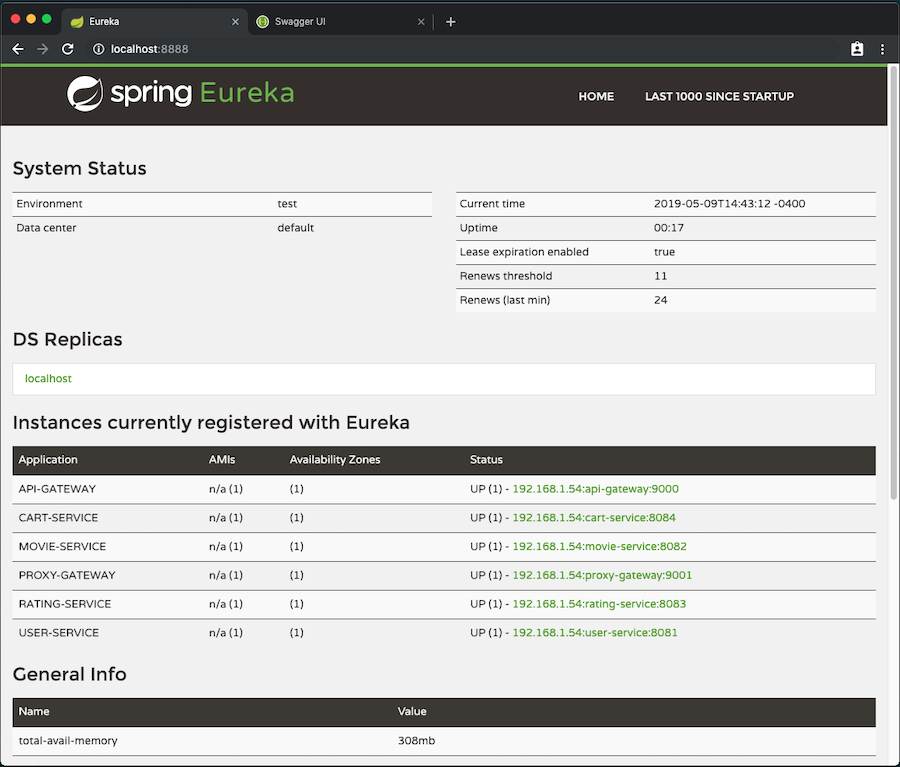Click the page vertical scrollbar
This screenshot has width=900, height=767.
(x=894, y=282)
